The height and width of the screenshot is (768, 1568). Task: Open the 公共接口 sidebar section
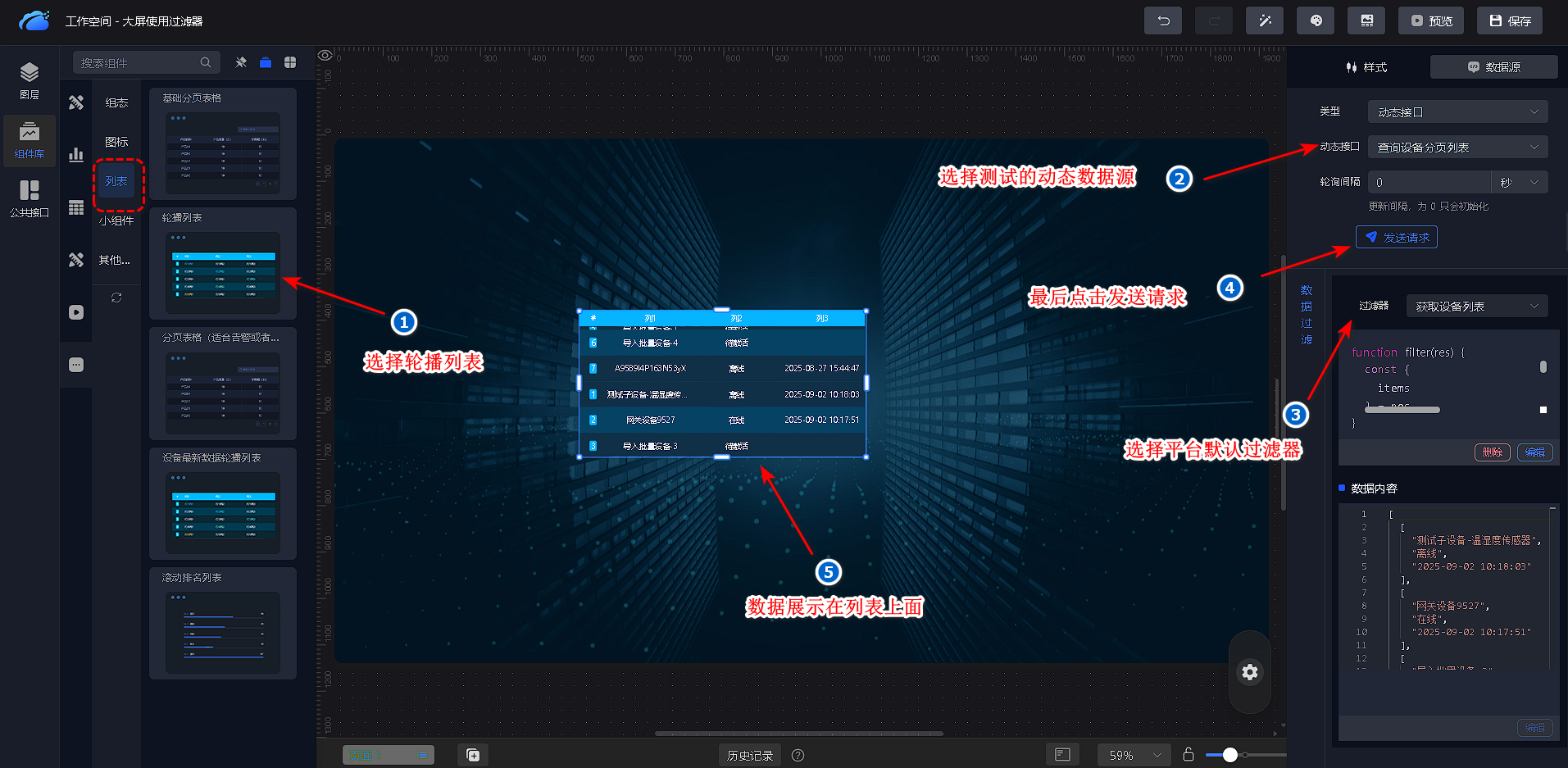(x=30, y=199)
